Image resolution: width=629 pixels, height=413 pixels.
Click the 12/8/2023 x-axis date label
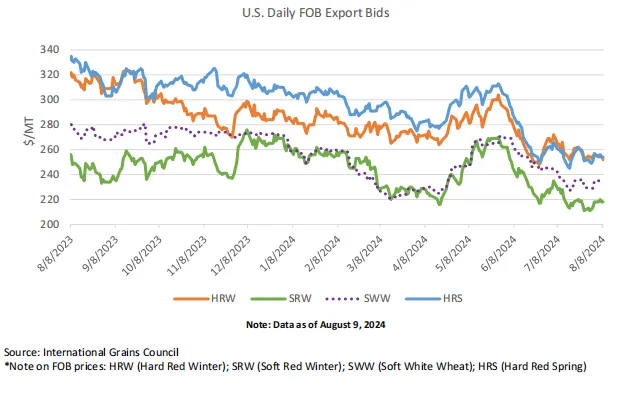pyautogui.click(x=230, y=255)
